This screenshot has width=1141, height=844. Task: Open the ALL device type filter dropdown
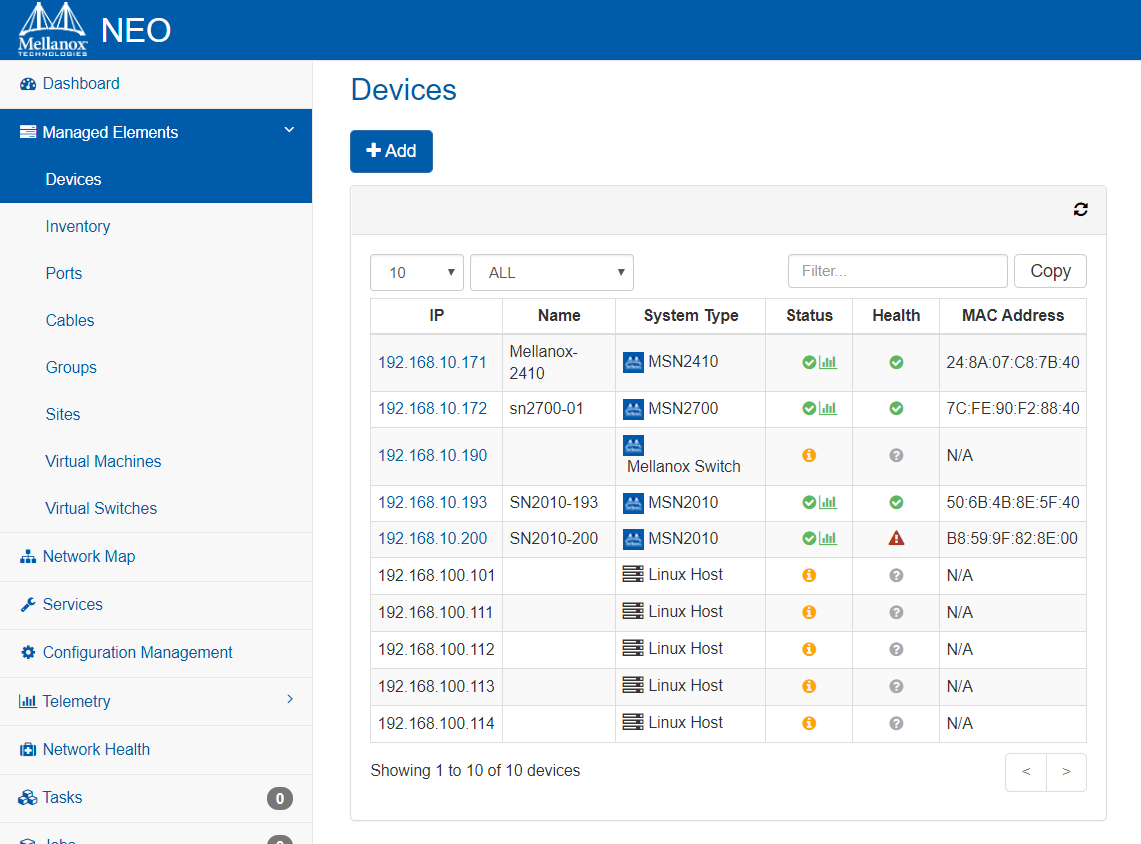[x=552, y=273]
